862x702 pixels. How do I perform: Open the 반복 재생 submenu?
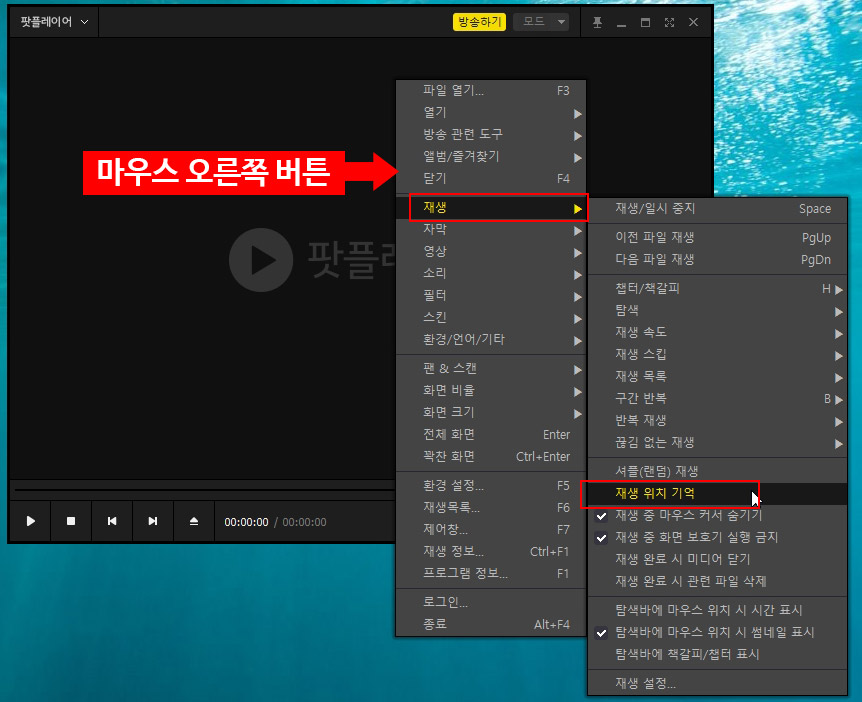coord(717,421)
